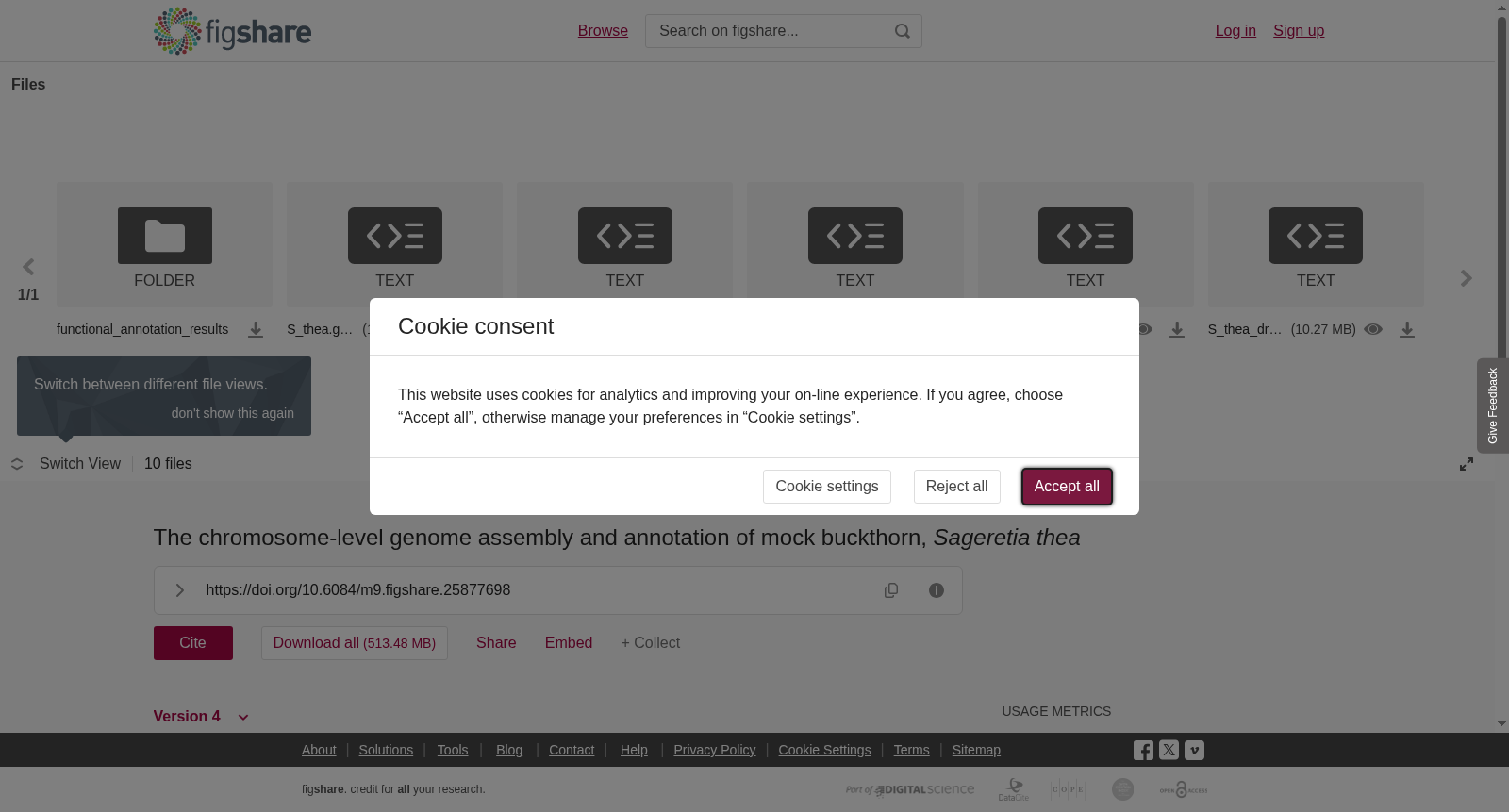This screenshot has height=812, width=1509.
Task: Show DOI info icon
Action: (x=937, y=590)
